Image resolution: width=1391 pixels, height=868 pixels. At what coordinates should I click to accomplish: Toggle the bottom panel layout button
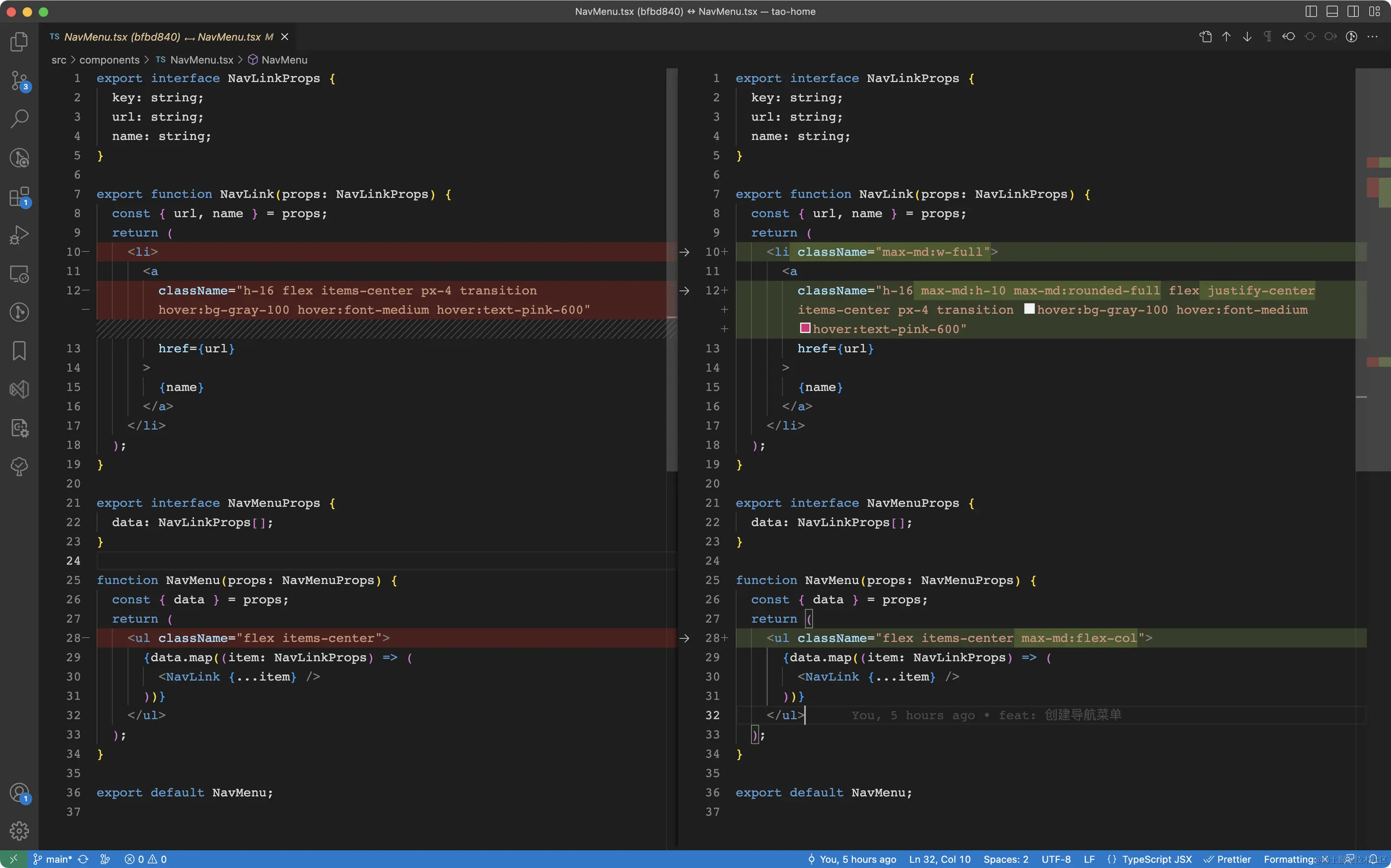1332,11
